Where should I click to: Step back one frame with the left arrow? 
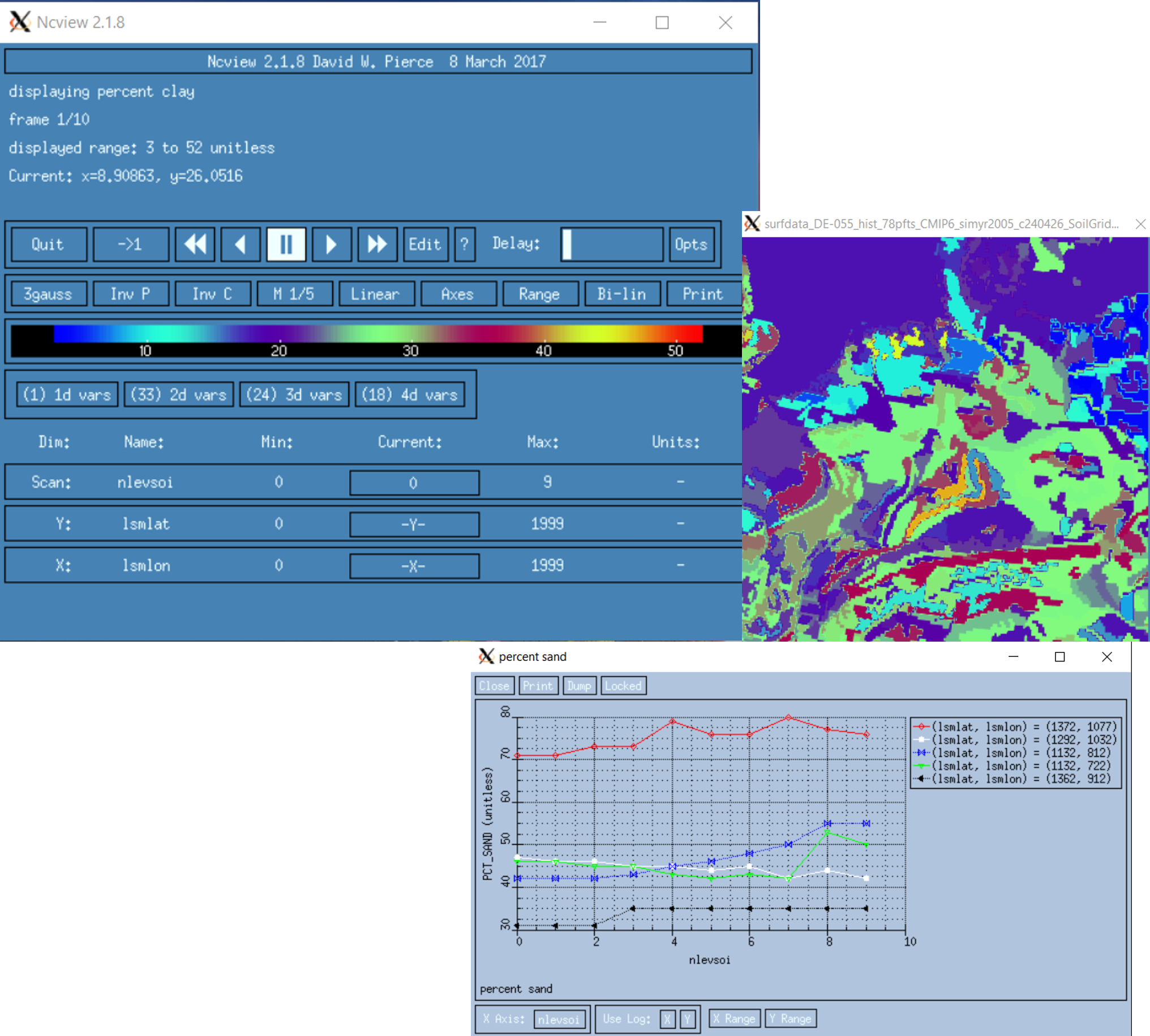pos(241,245)
